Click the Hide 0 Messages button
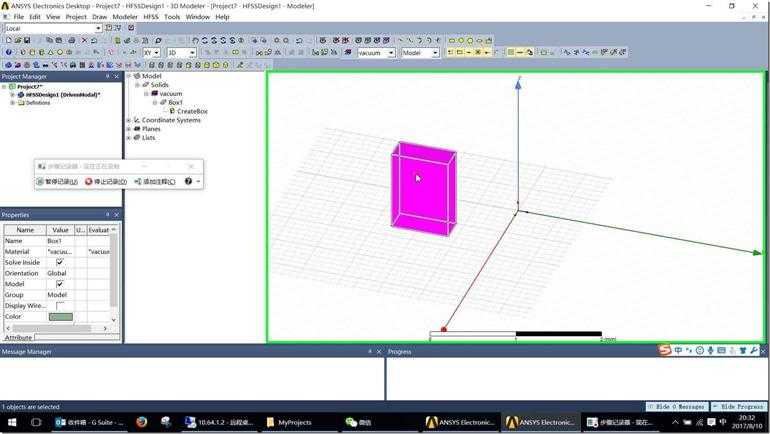The image size is (770, 434). (x=677, y=407)
